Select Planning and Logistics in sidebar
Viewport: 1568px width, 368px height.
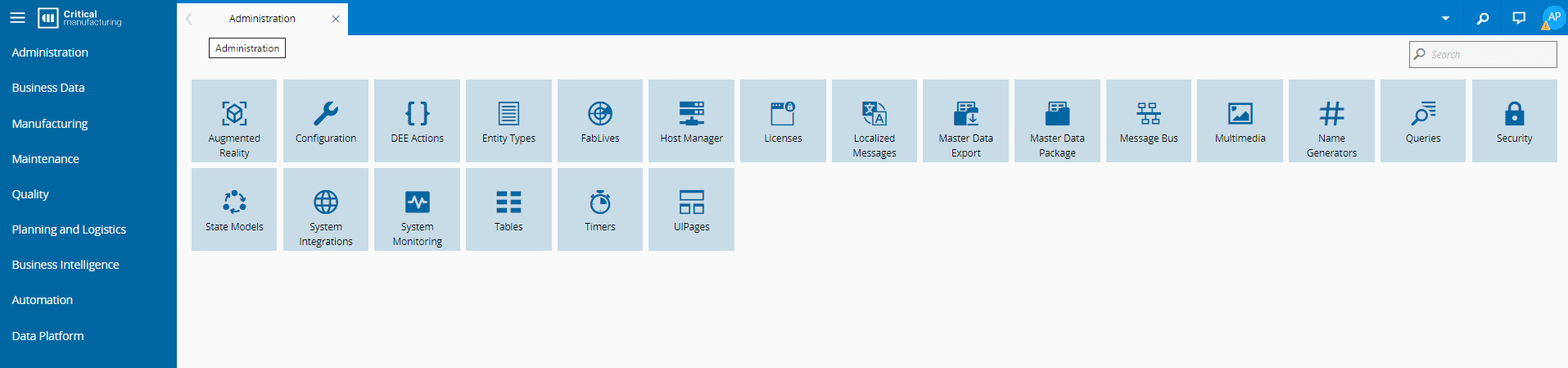pyautogui.click(x=69, y=229)
